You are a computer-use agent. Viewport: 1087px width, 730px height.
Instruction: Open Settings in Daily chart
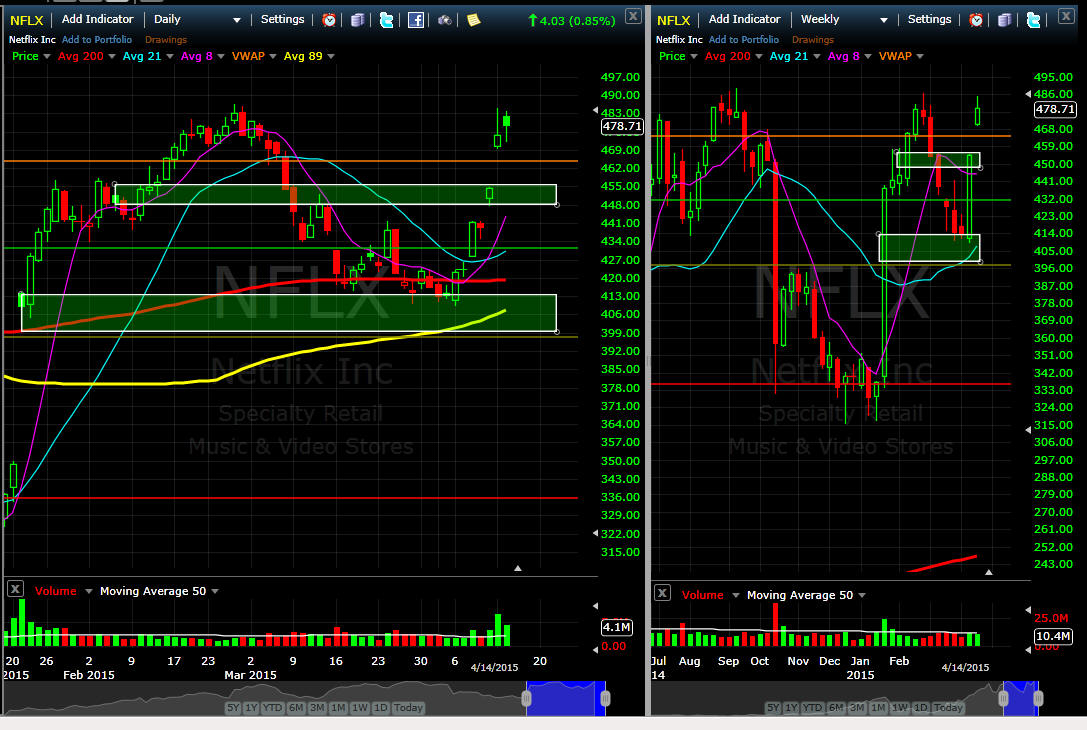[282, 19]
